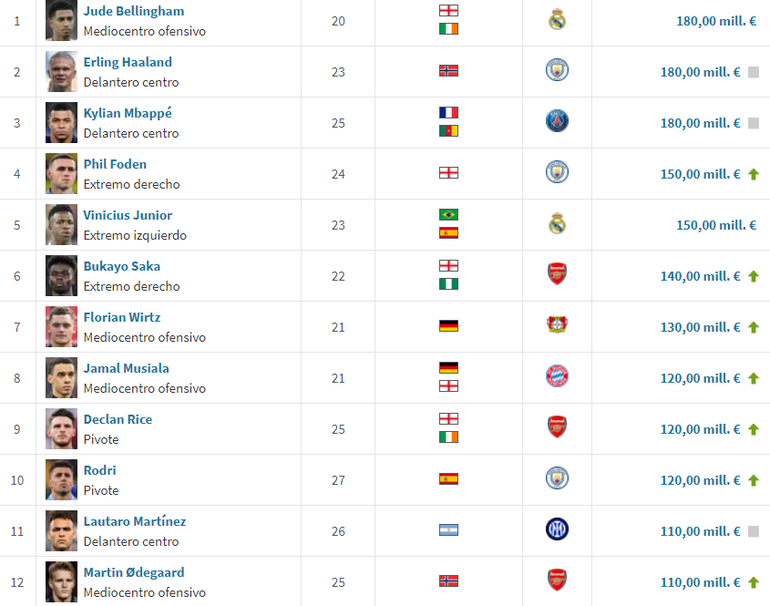Click Real Madrid crest in Jude Bellingham's row

[x=557, y=20]
